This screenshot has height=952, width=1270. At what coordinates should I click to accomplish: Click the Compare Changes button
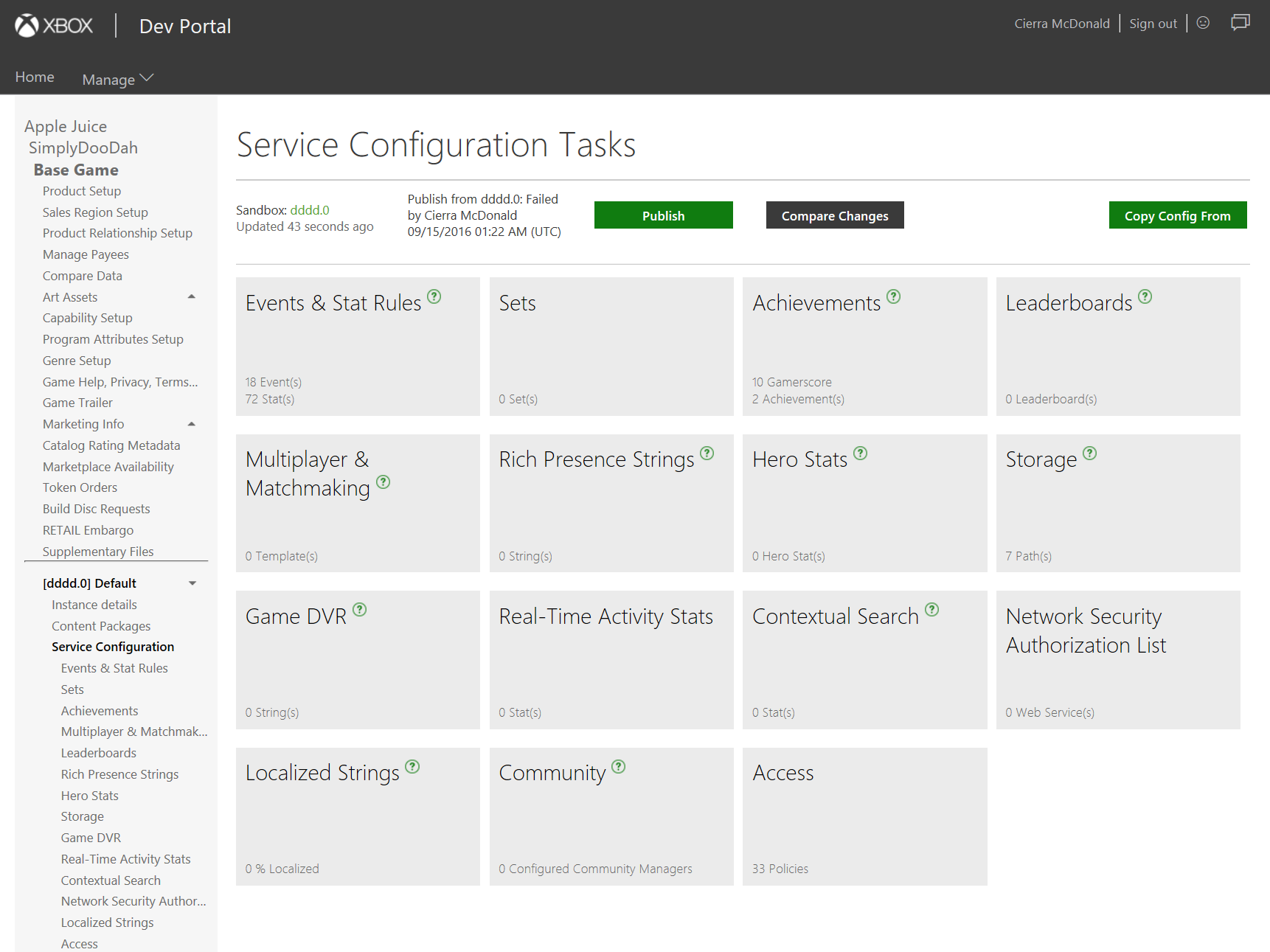[835, 215]
